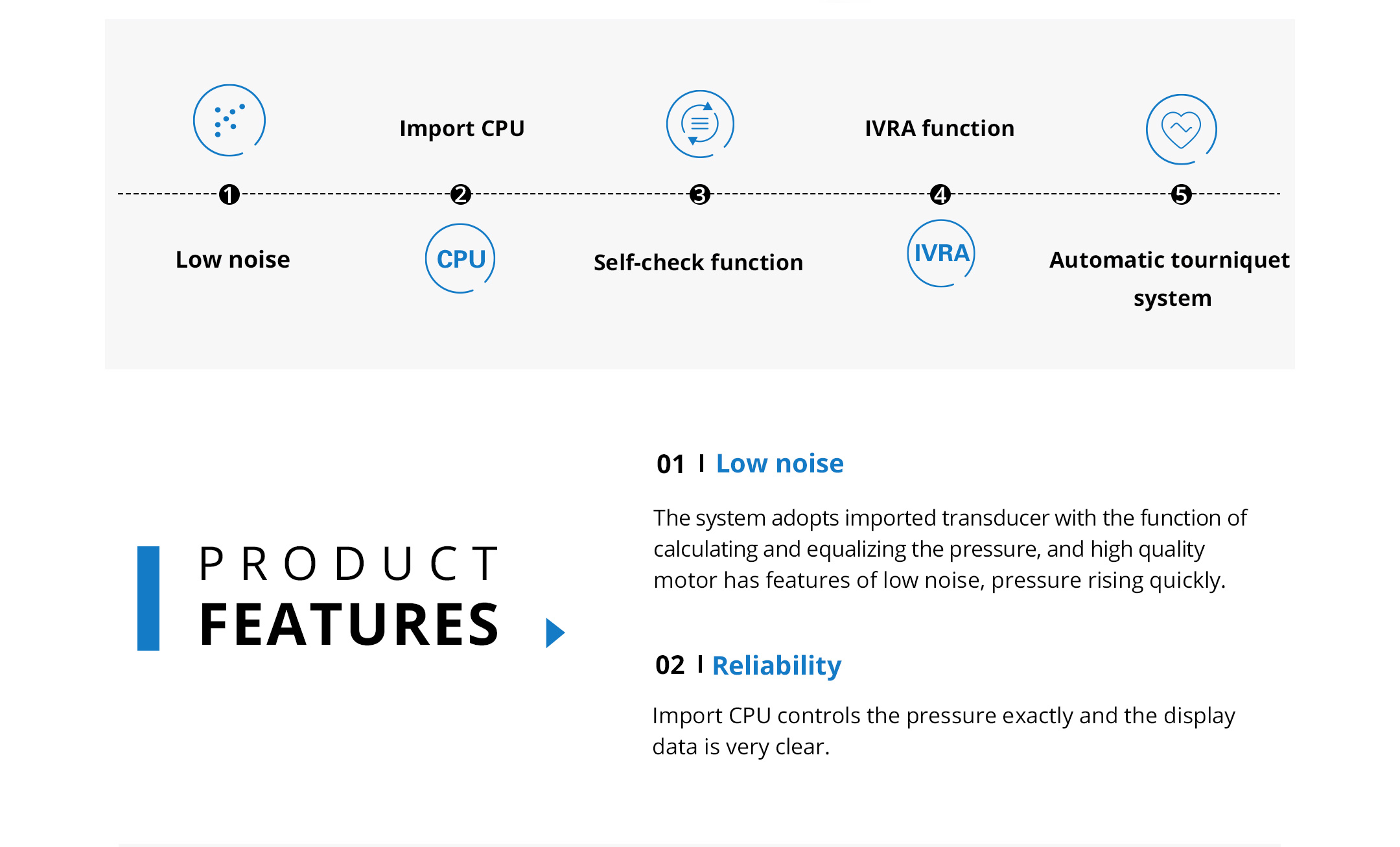
Task: Click the "Import CPU" label
Action: (462, 128)
